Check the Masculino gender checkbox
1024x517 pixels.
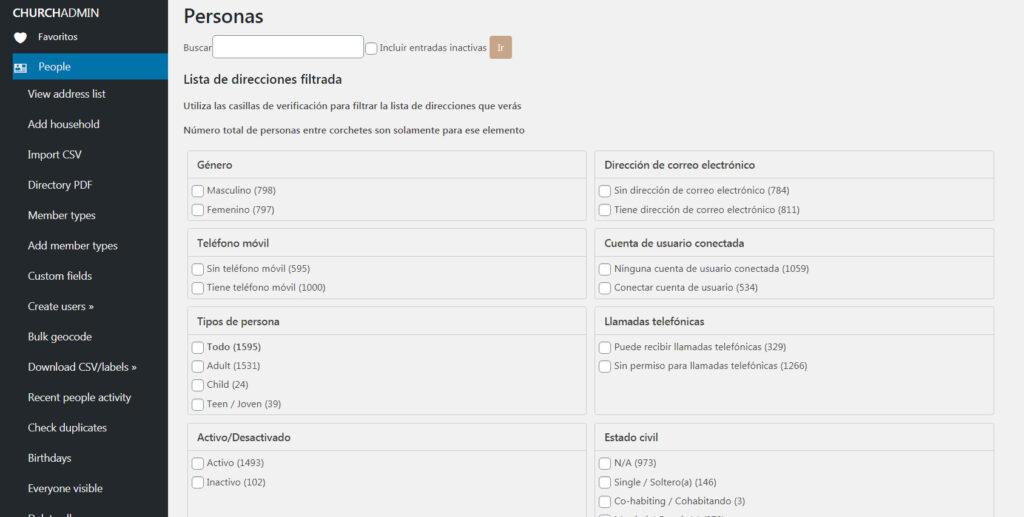click(x=198, y=191)
